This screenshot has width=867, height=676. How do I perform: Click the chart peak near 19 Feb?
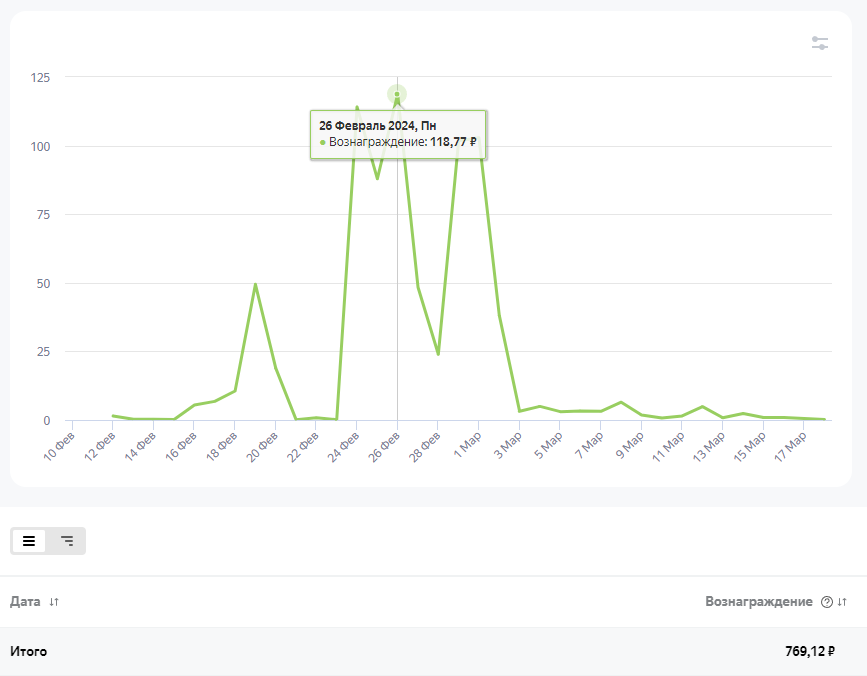point(255,284)
